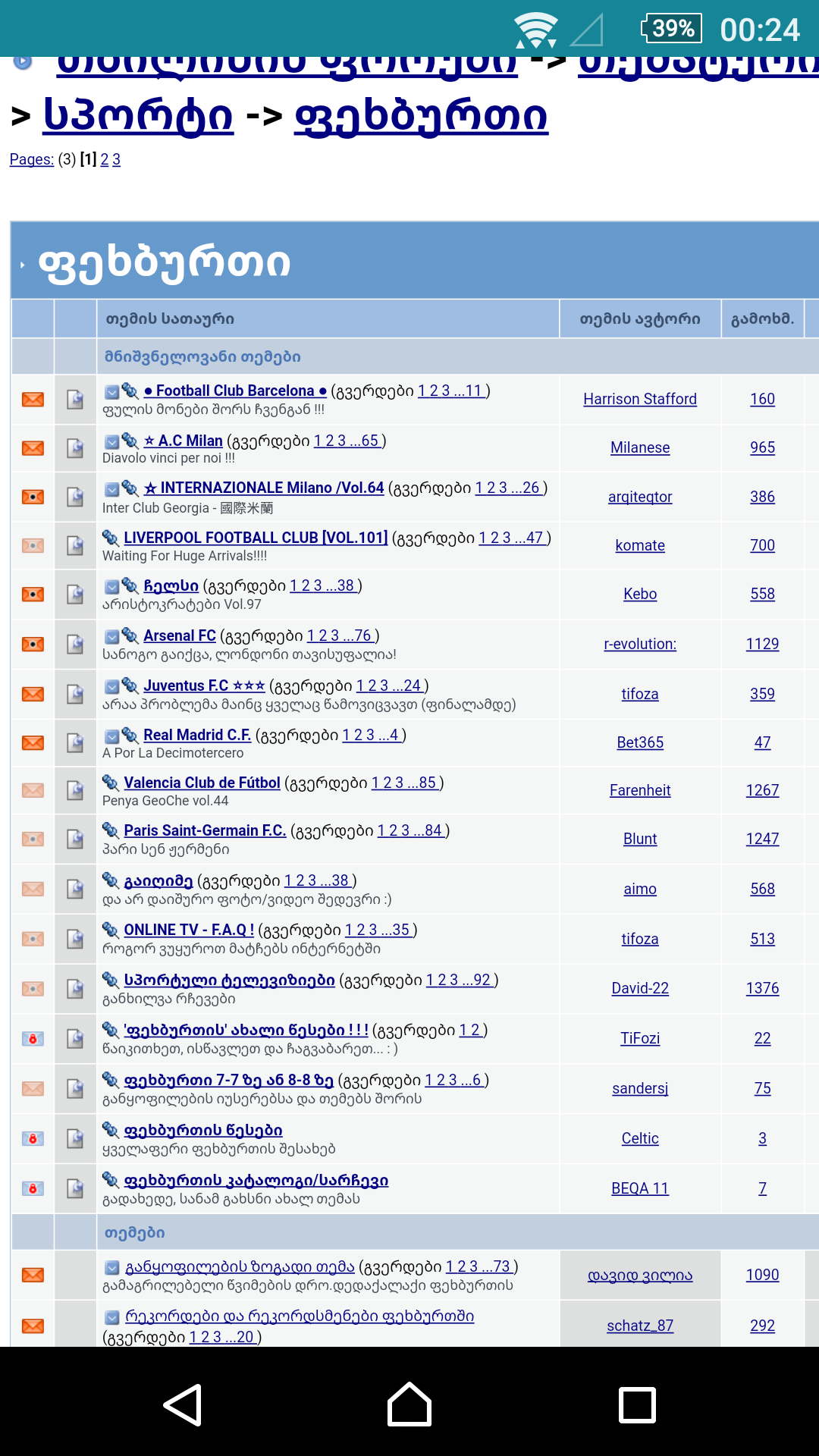Tap the Wi-Fi status bar icon
The image size is (819, 1456).
point(536,30)
